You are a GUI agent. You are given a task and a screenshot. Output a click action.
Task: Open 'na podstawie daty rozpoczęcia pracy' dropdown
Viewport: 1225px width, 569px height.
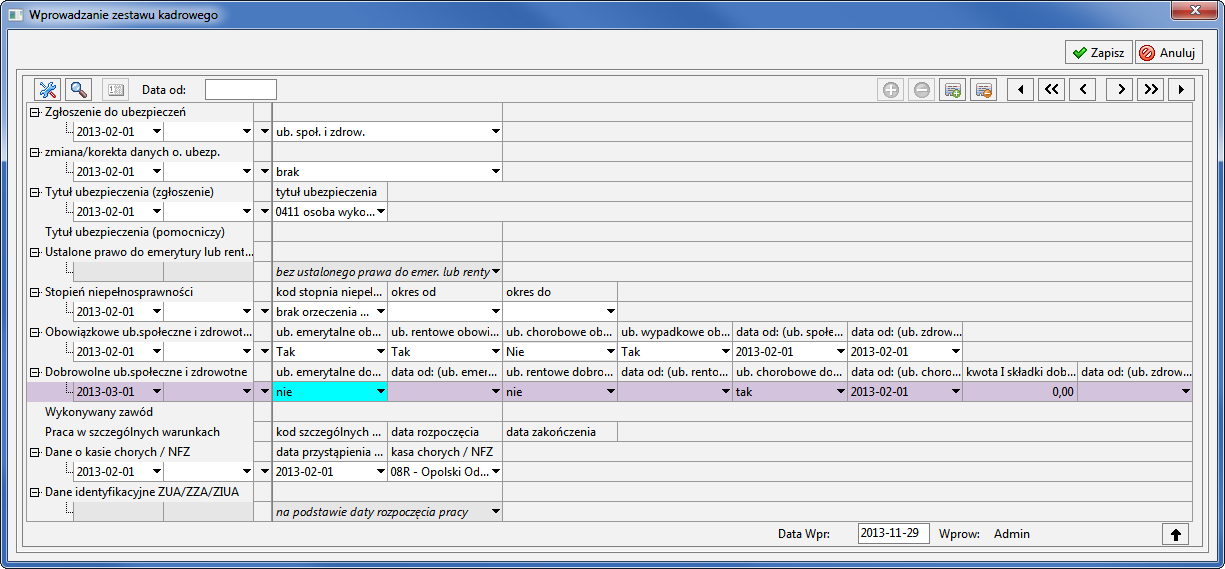pos(495,512)
